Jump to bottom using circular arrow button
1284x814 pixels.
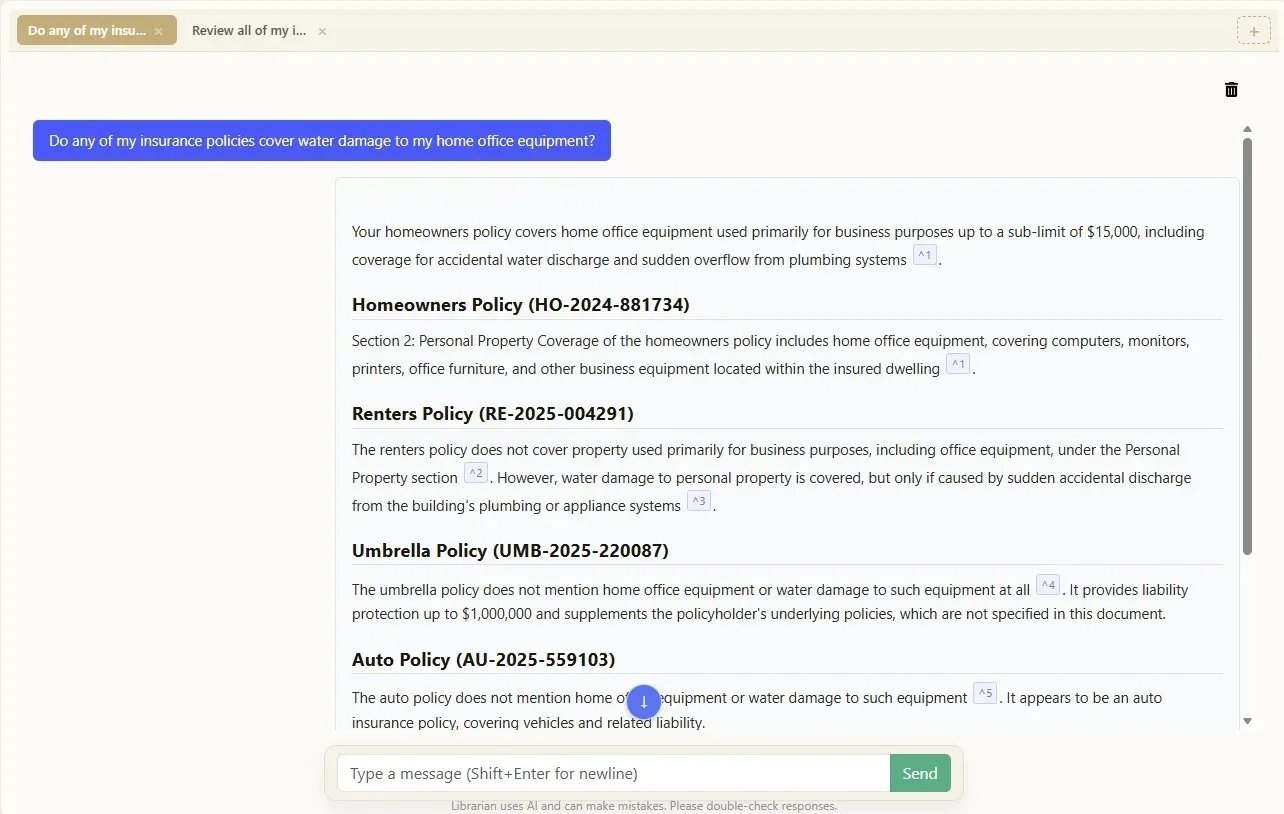click(x=643, y=702)
